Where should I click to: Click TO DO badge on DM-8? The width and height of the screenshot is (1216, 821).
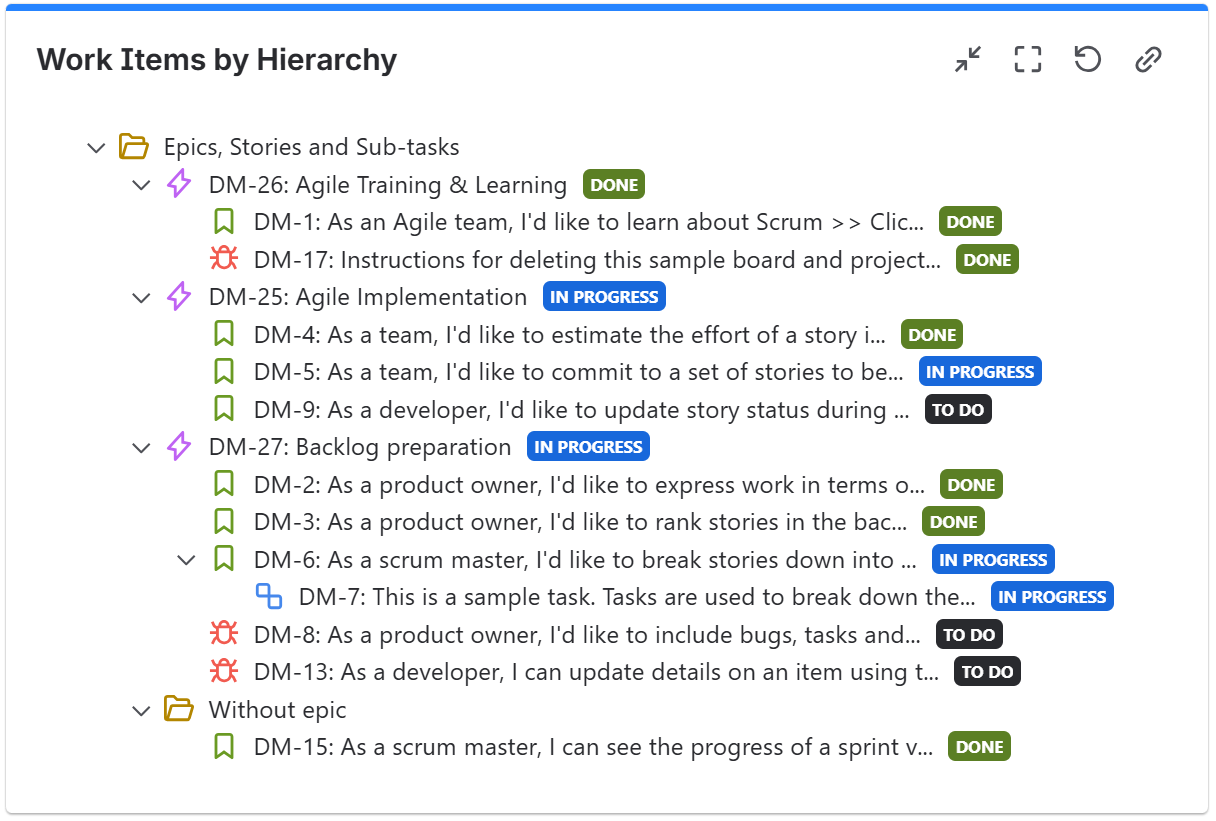tap(969, 635)
